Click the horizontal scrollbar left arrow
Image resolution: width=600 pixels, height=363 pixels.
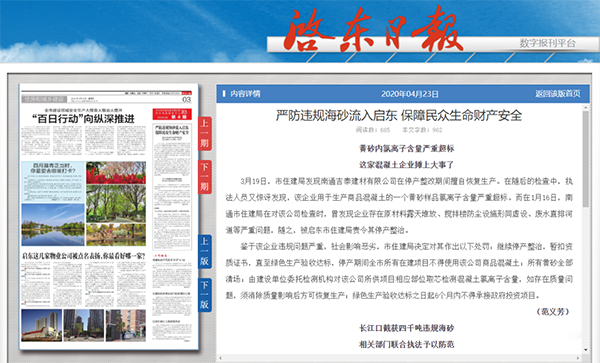tap(220, 358)
